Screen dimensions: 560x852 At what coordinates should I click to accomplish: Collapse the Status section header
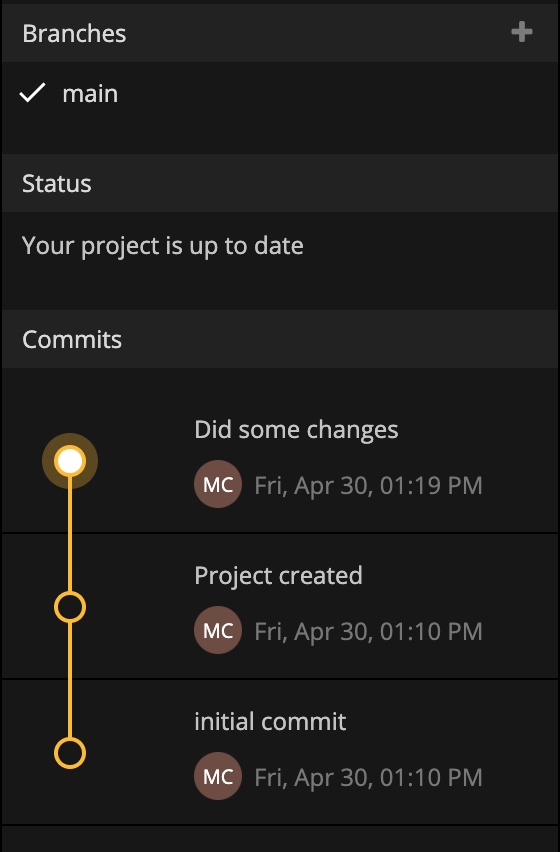[x=280, y=183]
